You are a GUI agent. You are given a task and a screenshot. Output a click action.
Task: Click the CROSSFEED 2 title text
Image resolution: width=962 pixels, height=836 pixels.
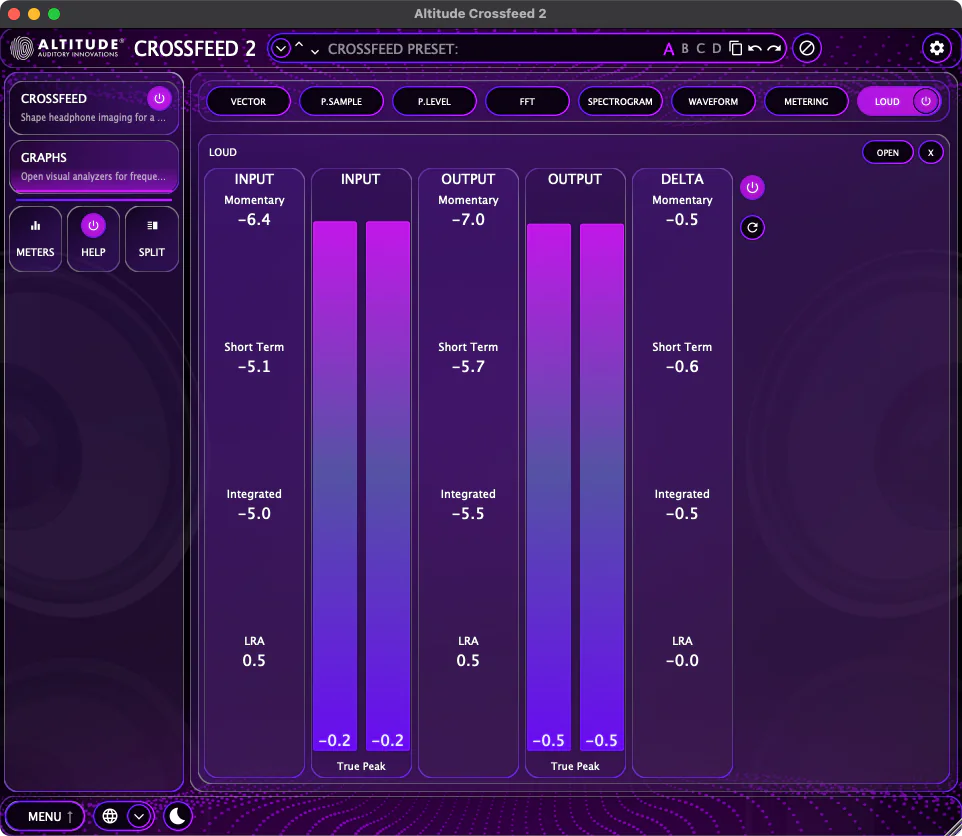coord(194,48)
